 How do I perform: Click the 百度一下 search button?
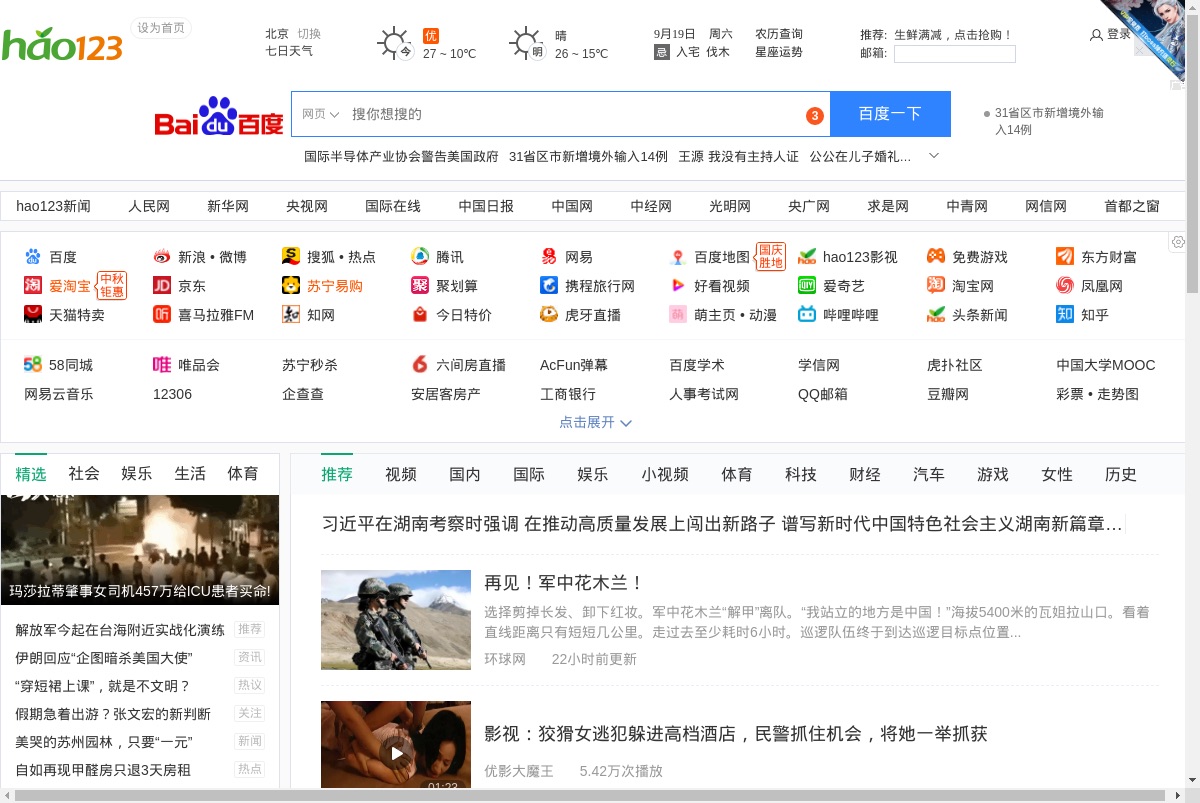point(890,114)
